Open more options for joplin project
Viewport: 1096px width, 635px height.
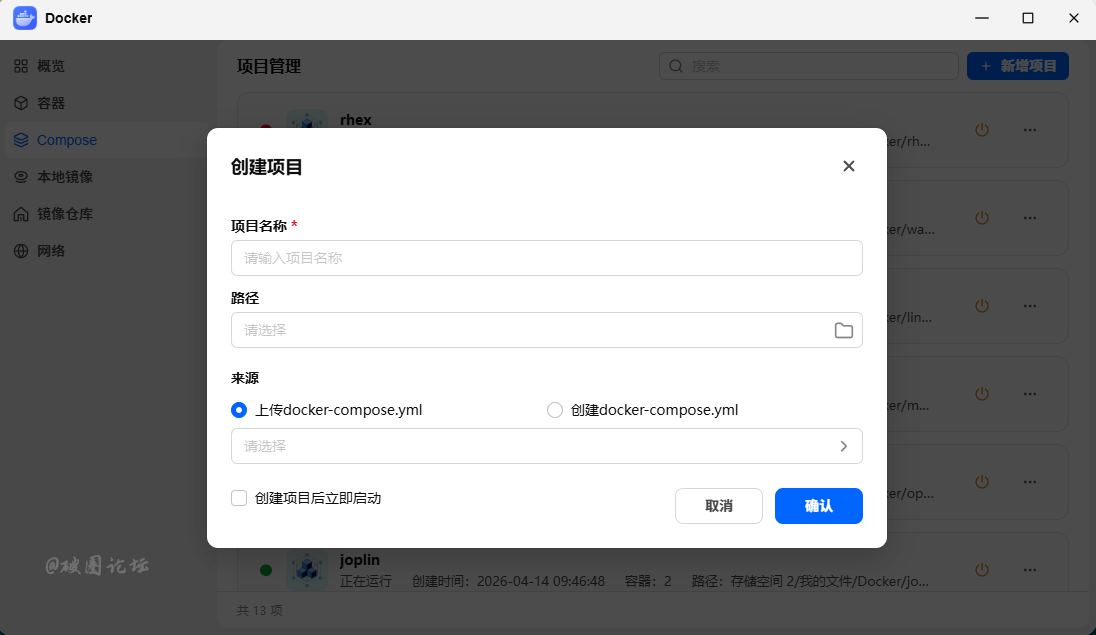[1030, 570]
